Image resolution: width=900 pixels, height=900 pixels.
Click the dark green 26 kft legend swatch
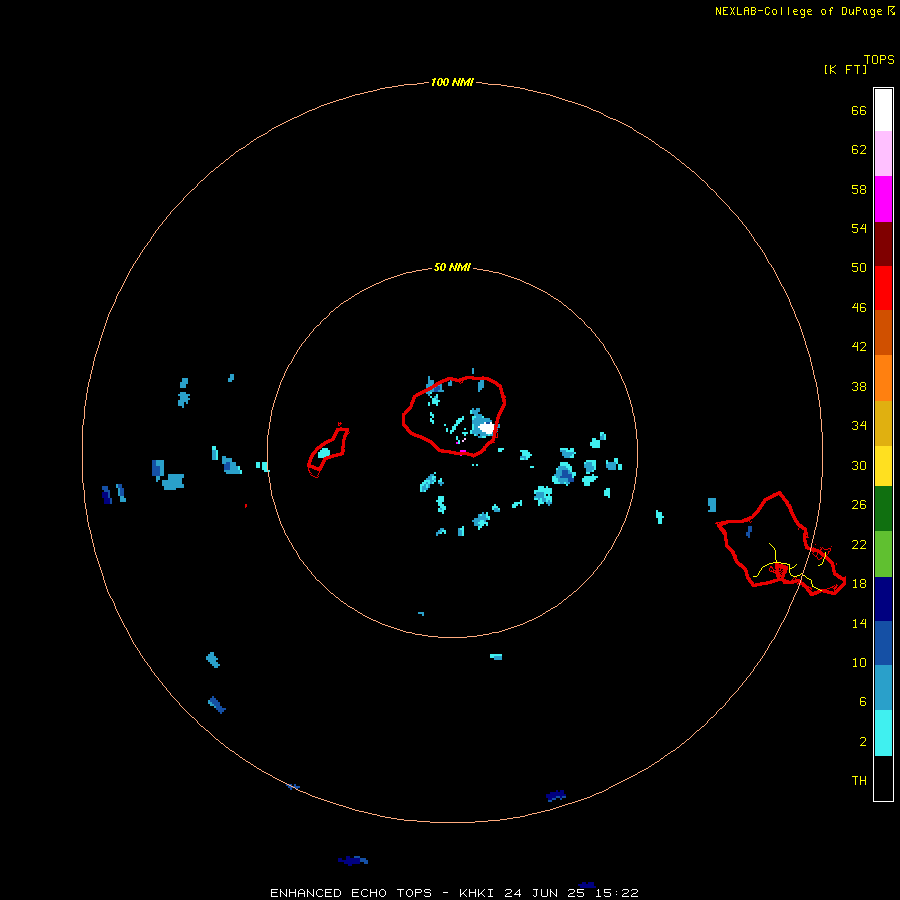883,509
